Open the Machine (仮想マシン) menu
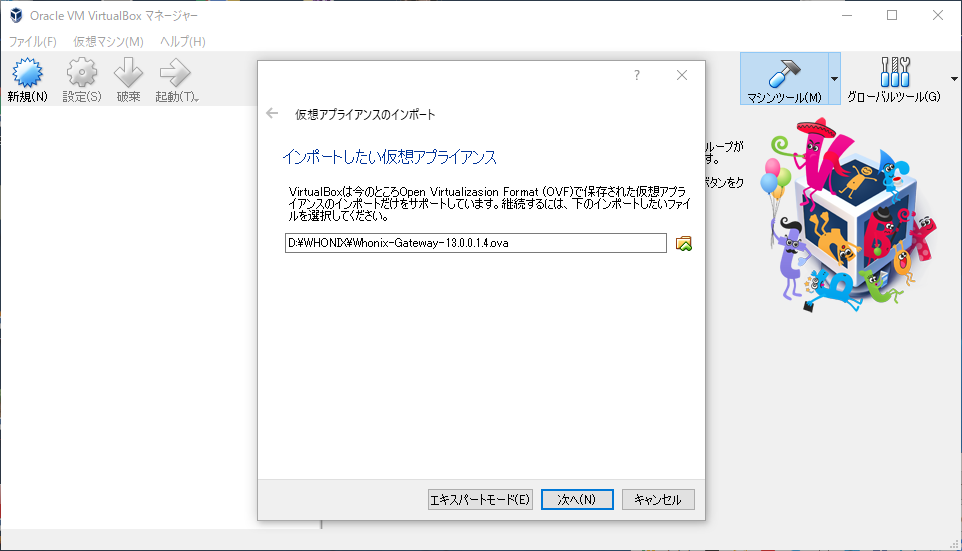Image resolution: width=962 pixels, height=551 pixels. (109, 42)
